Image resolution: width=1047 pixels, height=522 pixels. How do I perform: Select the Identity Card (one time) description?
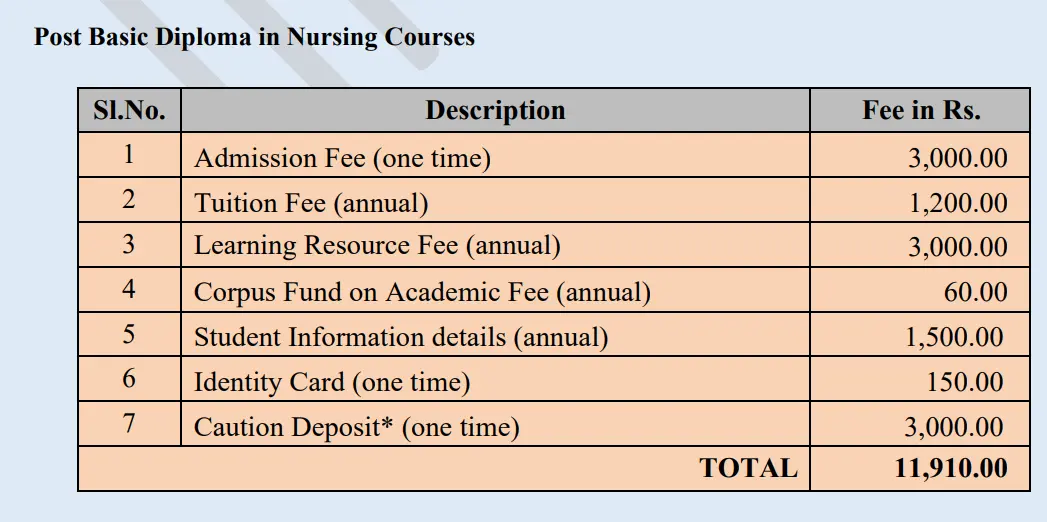[332, 382]
